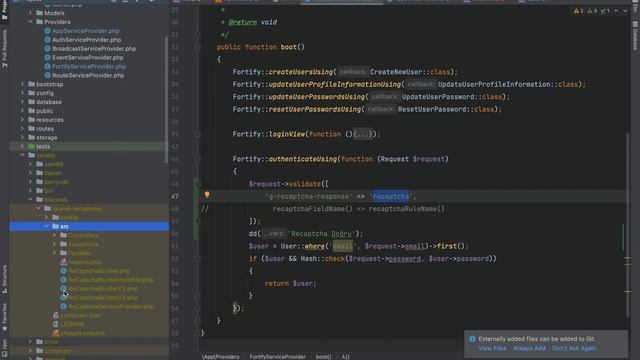Expand the public folder
This screenshot has height=360, width=640.
coord(22,111)
